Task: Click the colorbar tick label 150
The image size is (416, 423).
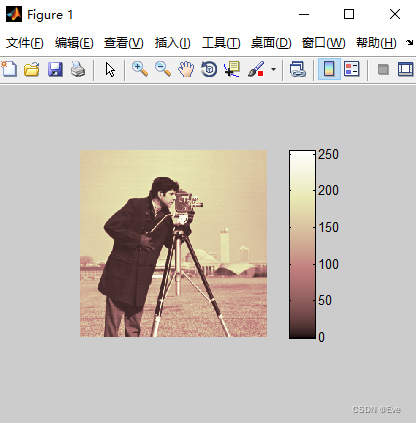Action: (x=328, y=227)
